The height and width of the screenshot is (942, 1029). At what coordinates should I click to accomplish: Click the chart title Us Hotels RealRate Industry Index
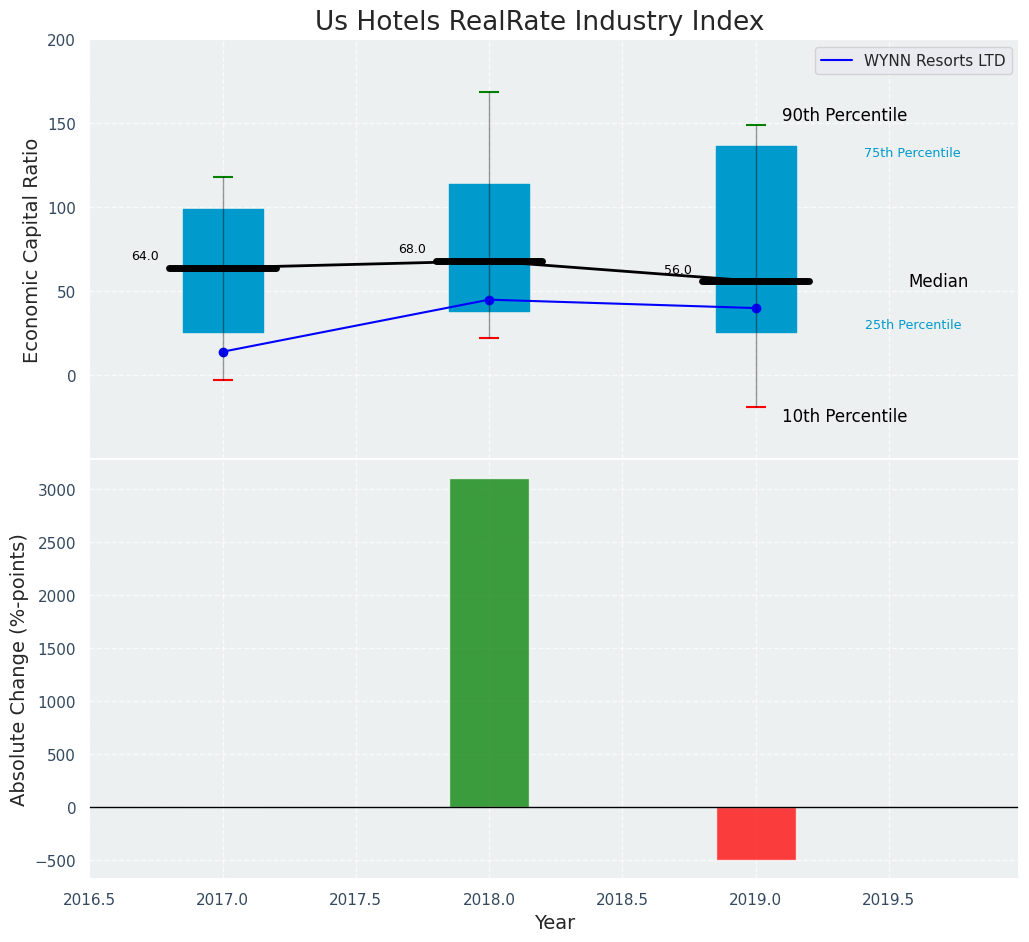539,22
